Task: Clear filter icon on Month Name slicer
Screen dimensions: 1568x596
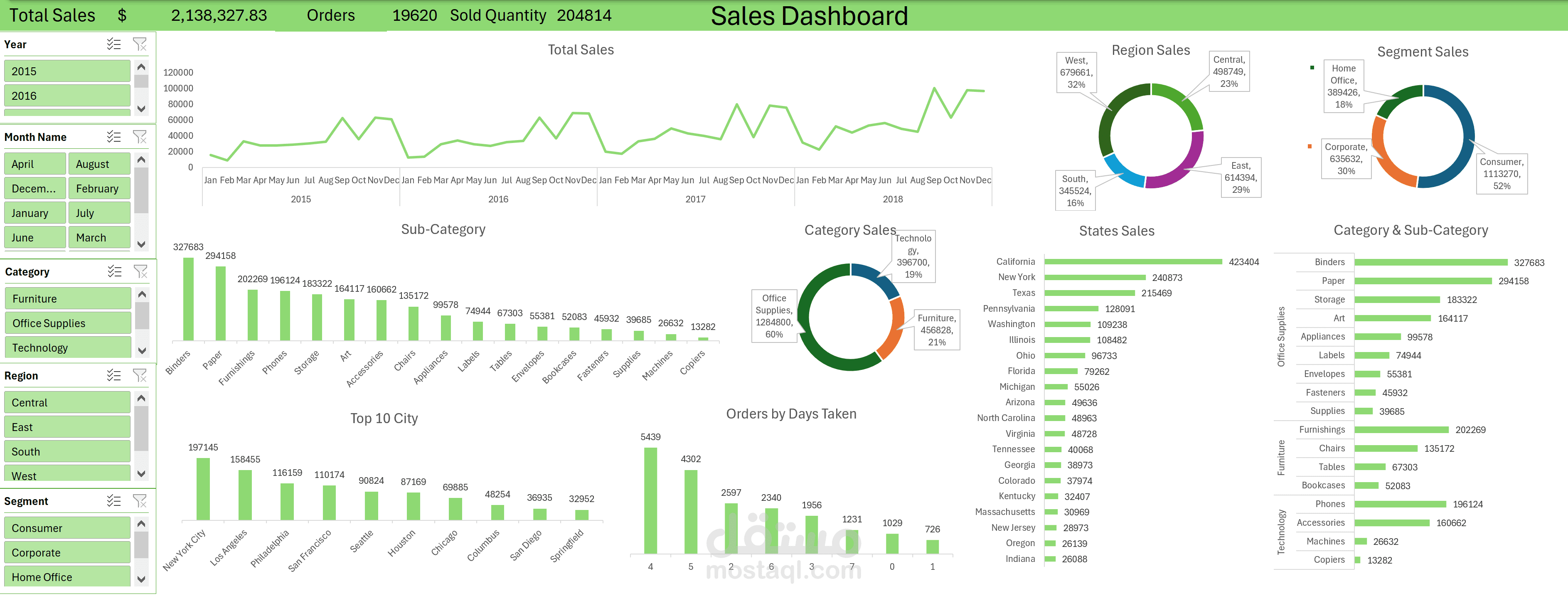Action: pyautogui.click(x=140, y=136)
